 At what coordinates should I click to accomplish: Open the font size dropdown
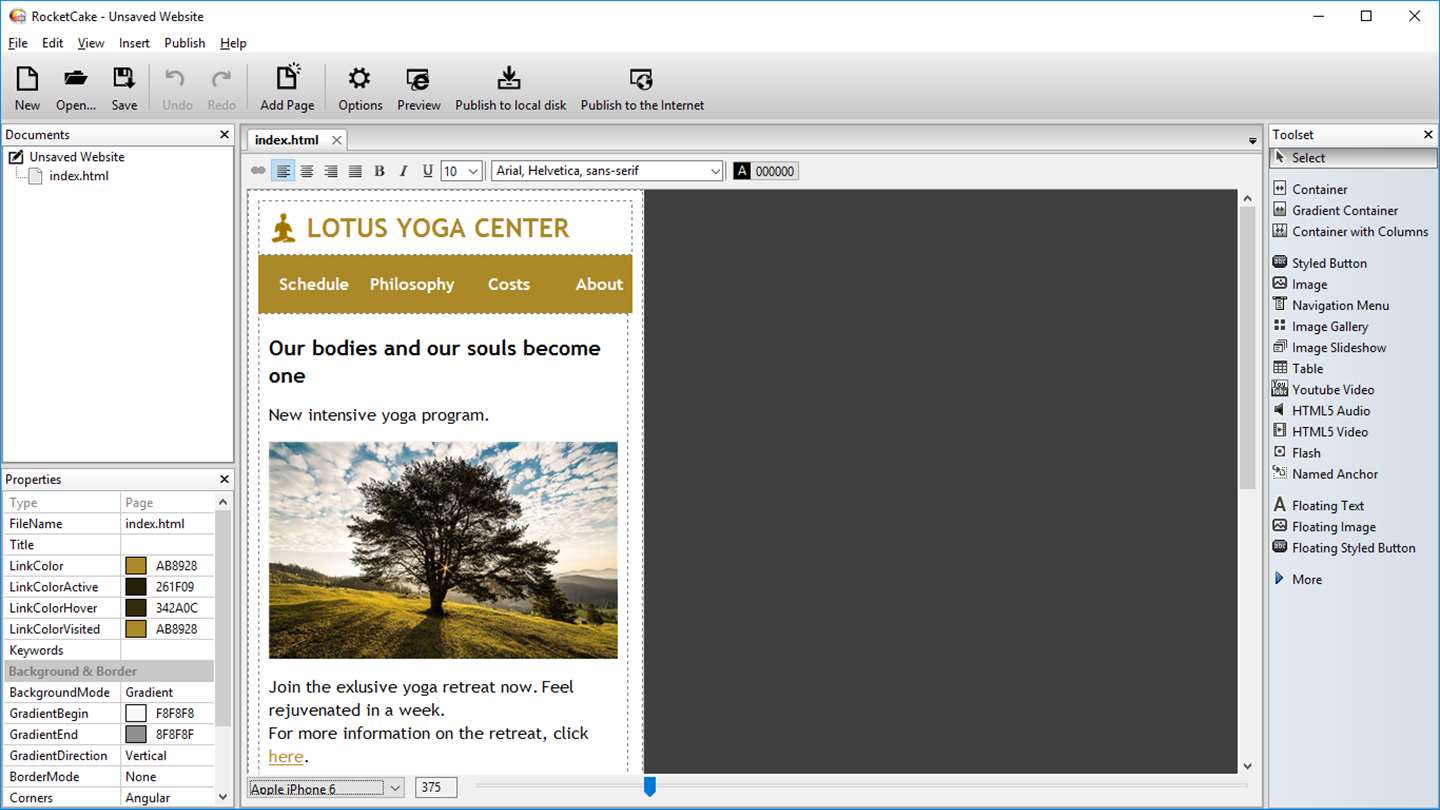pyautogui.click(x=473, y=171)
